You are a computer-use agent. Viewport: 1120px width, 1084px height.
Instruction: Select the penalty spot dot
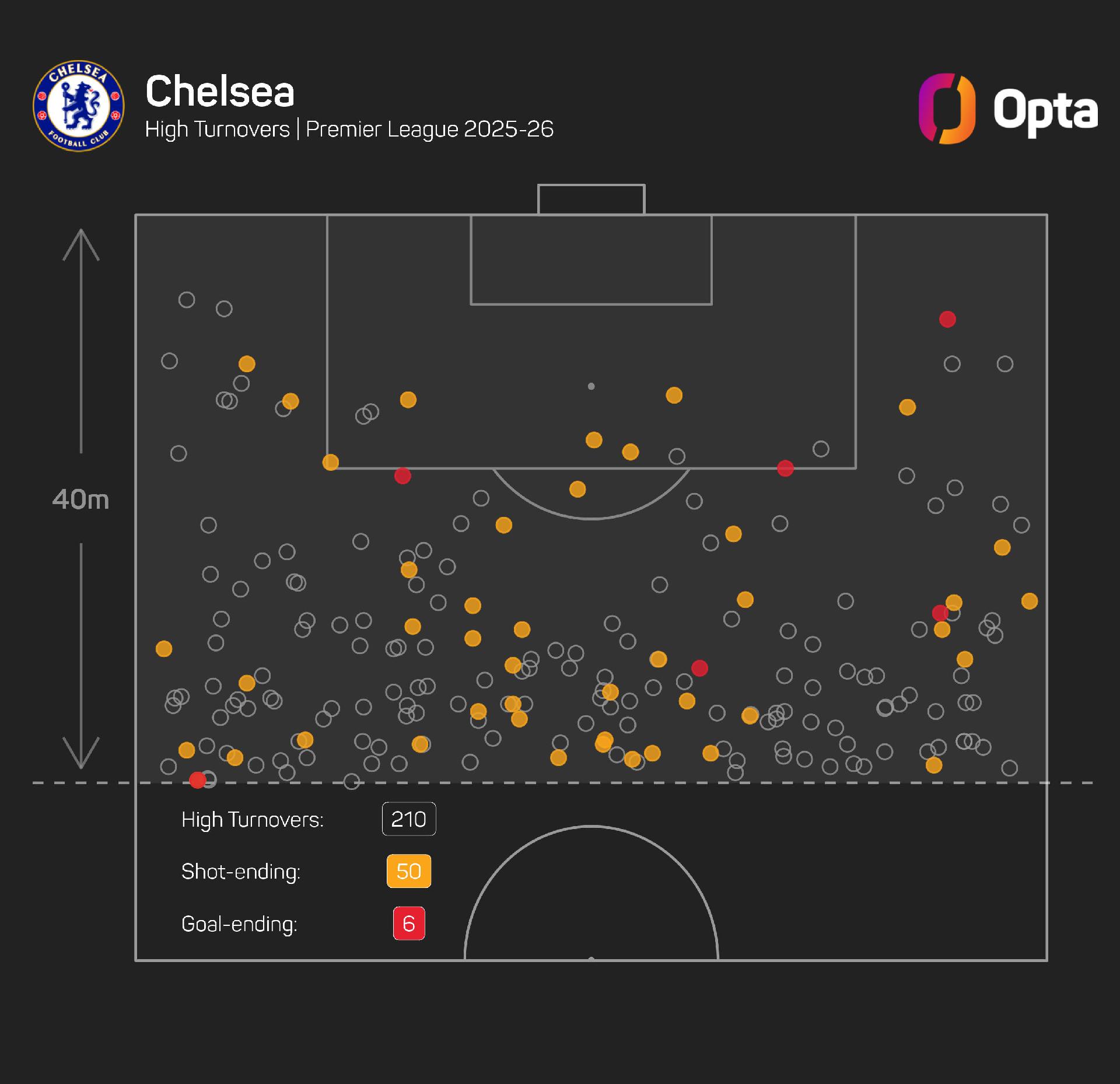591,386
